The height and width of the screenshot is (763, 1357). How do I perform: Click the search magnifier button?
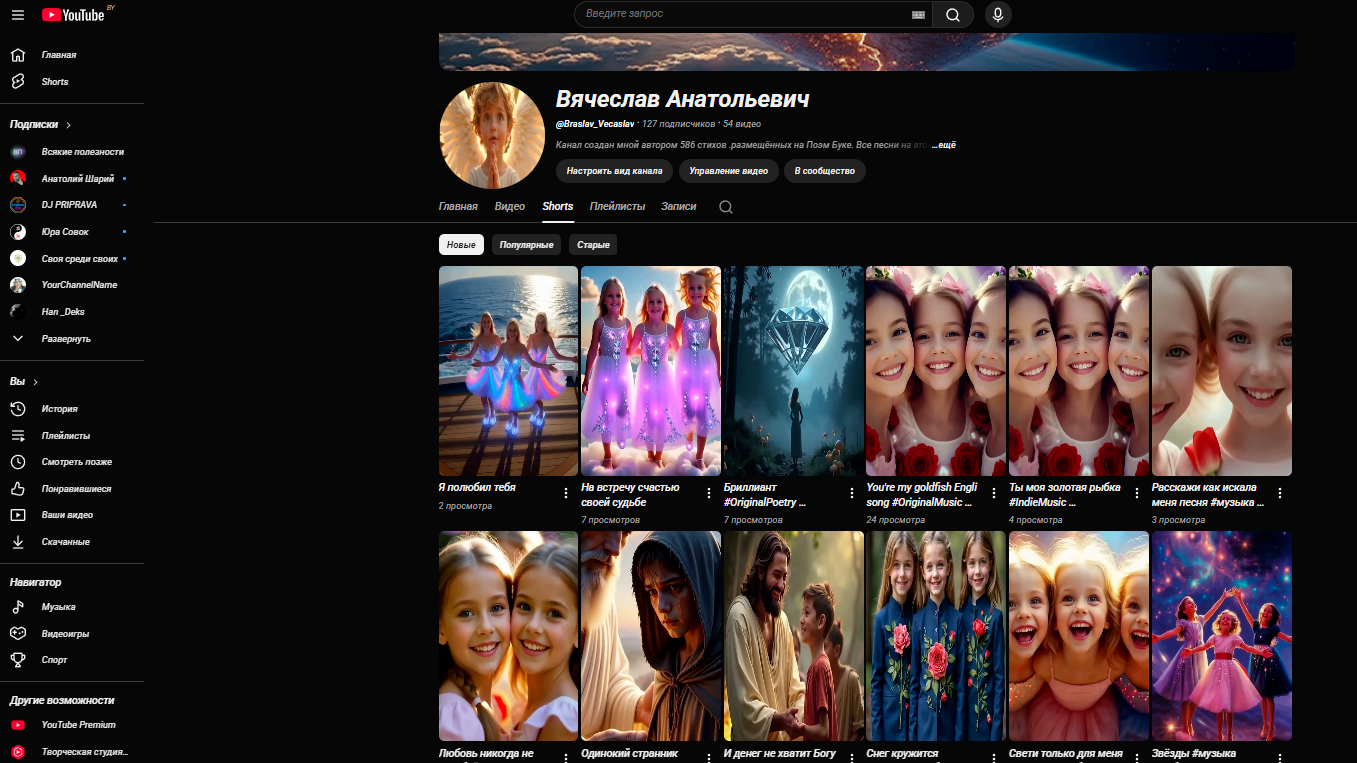click(953, 15)
